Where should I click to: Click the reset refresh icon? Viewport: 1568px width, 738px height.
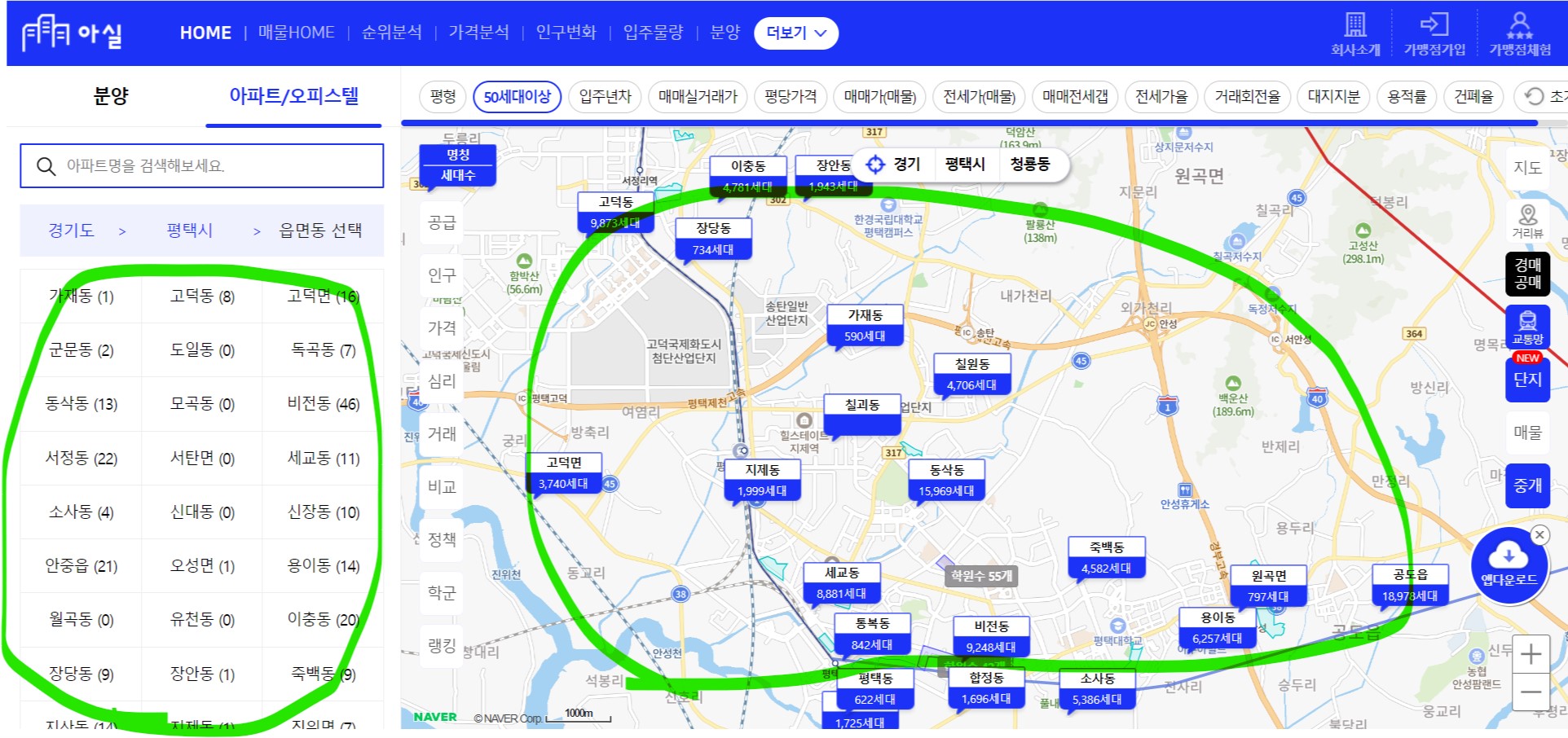(x=1535, y=96)
